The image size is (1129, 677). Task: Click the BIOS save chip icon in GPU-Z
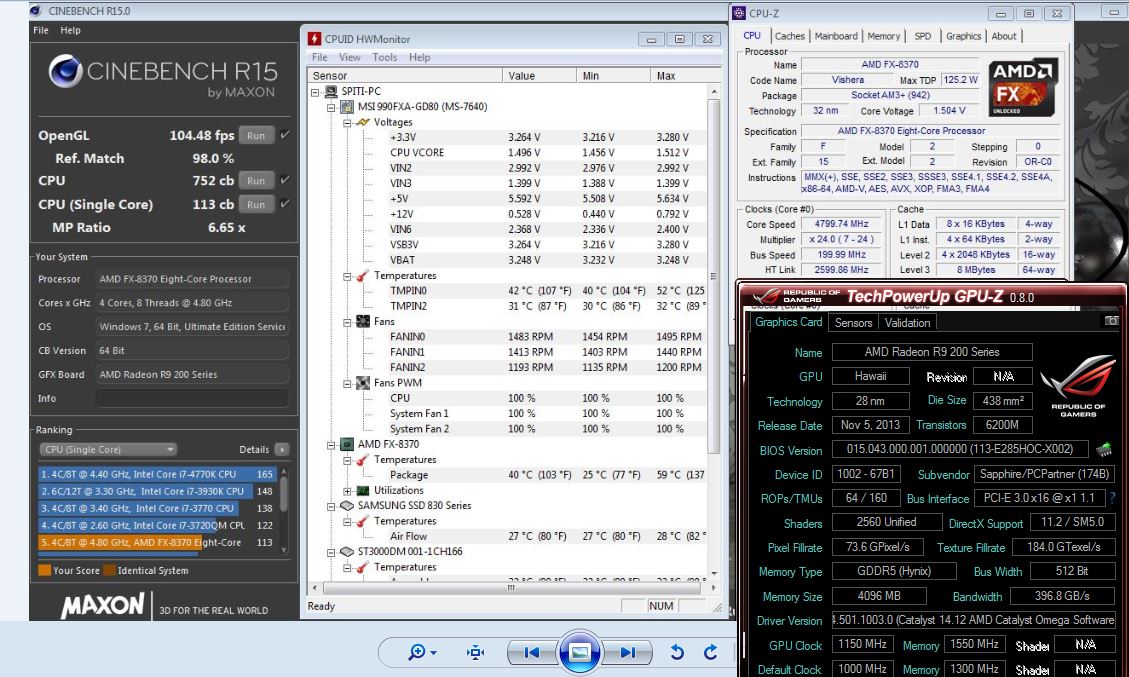[x=1103, y=449]
